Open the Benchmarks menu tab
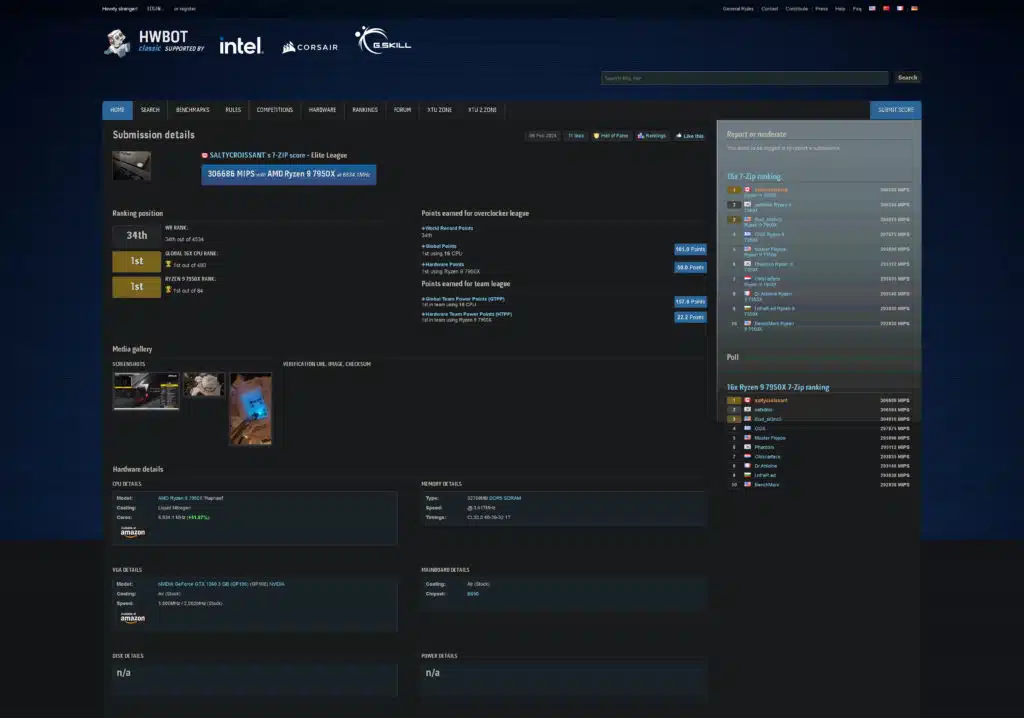This screenshot has height=718, width=1024. point(193,110)
